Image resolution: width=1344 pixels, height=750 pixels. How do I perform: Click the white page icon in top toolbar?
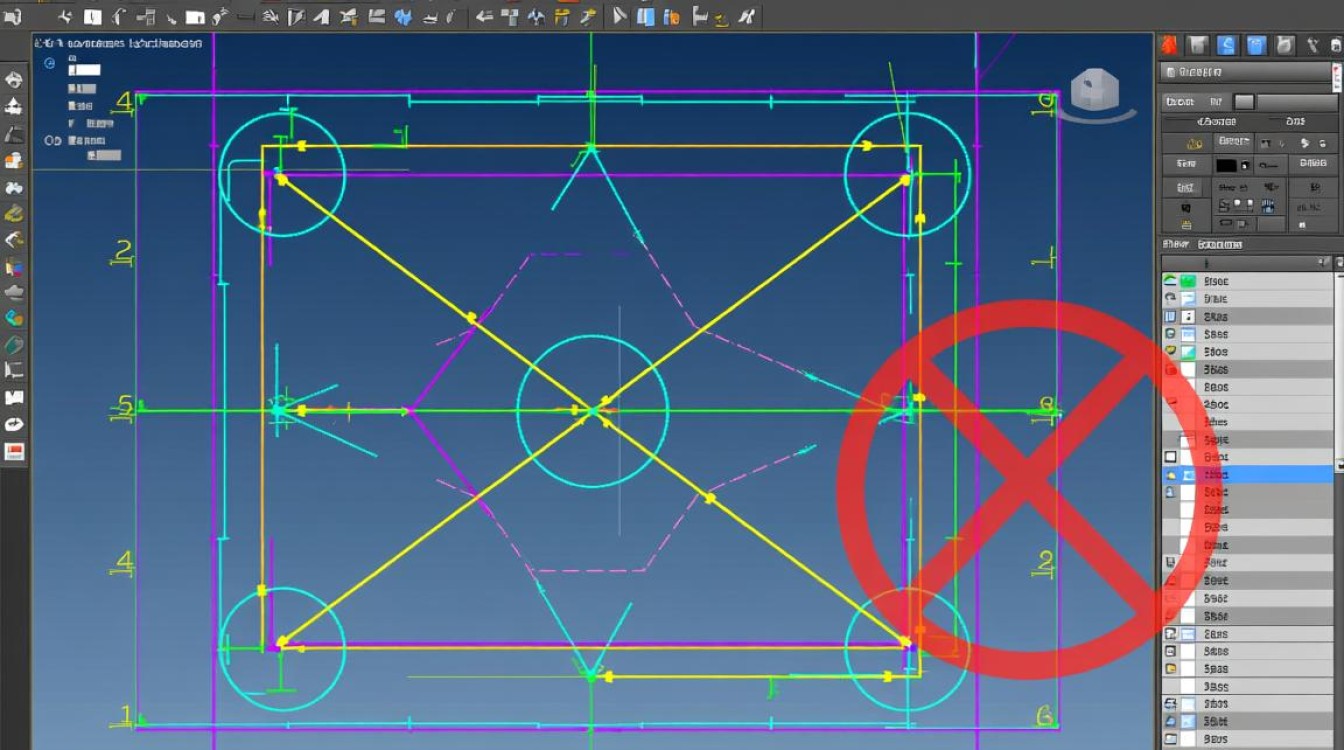[x=92, y=16]
